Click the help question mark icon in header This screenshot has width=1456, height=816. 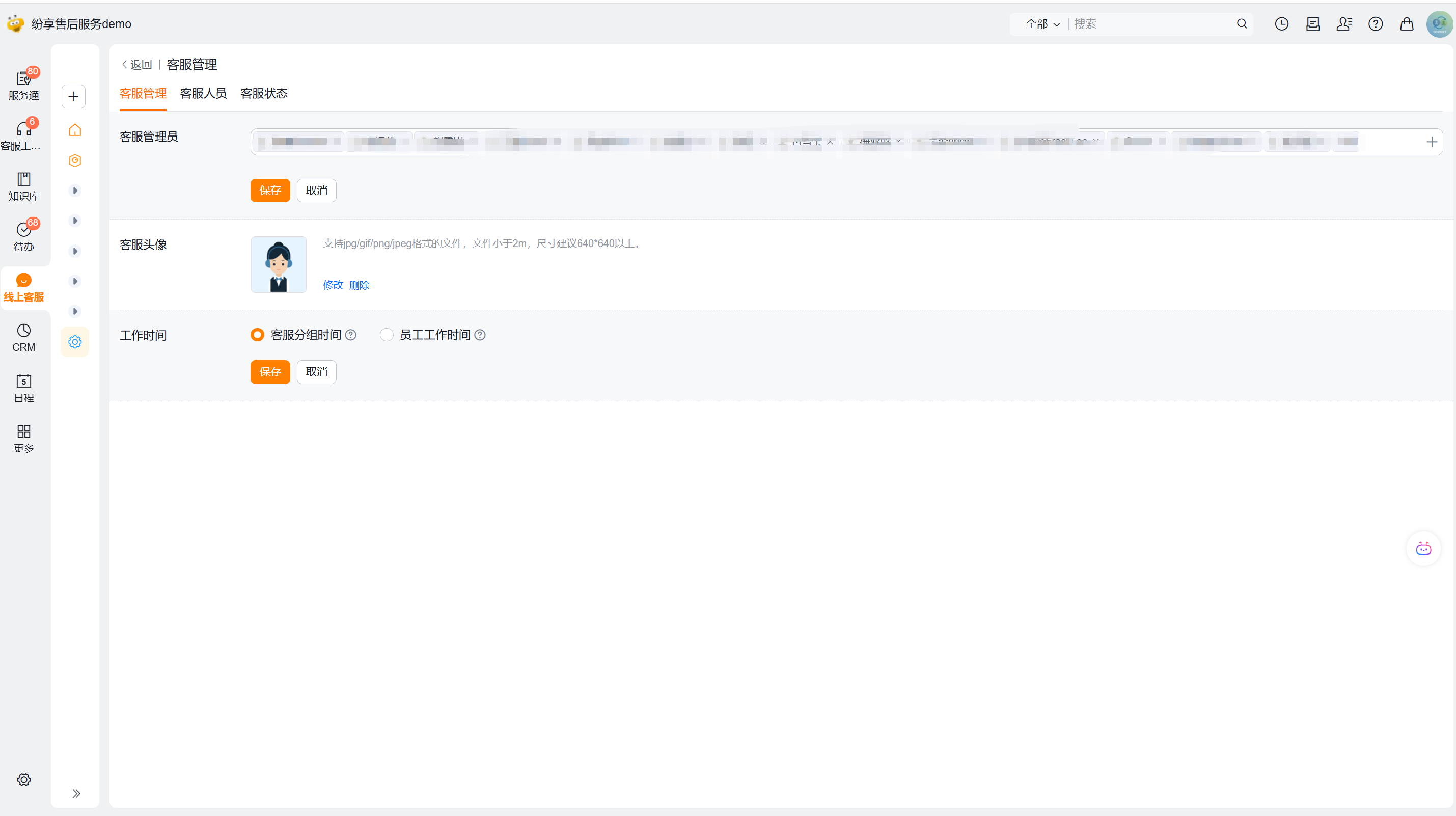[1375, 24]
